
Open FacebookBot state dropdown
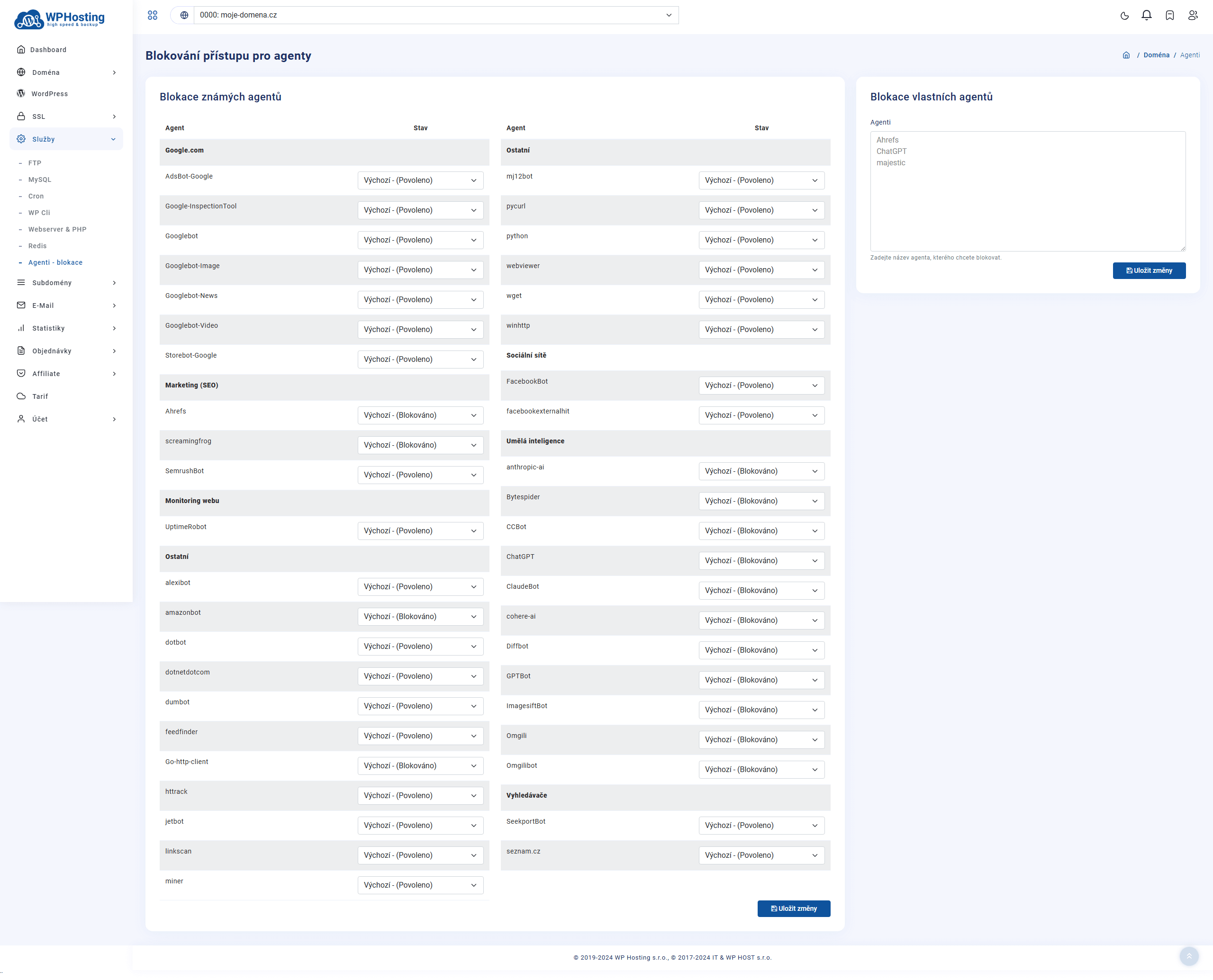(x=761, y=385)
